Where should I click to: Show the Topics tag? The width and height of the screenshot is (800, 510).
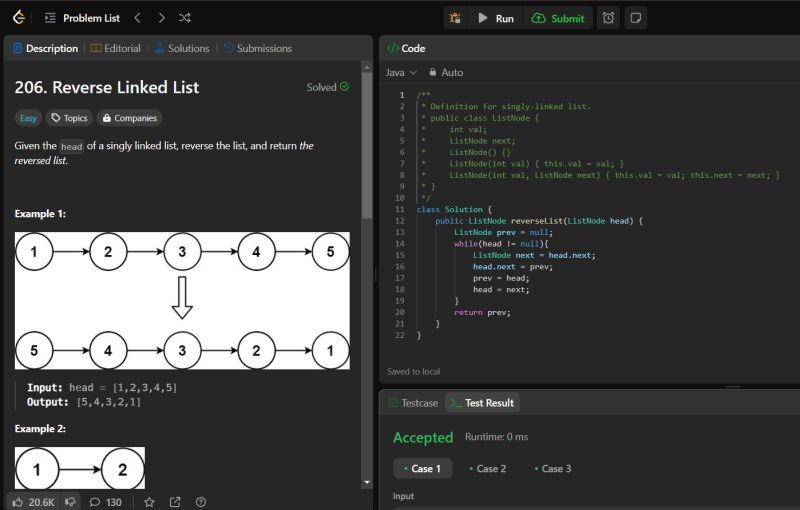click(69, 118)
